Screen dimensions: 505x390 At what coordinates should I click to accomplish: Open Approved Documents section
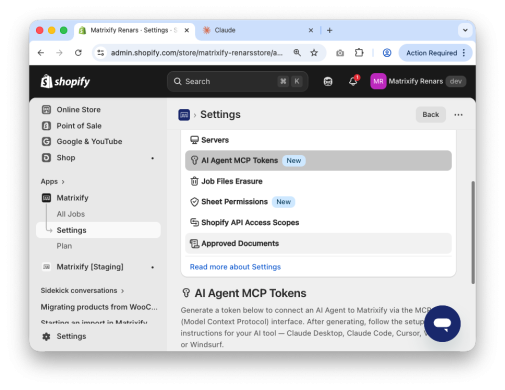(318, 244)
